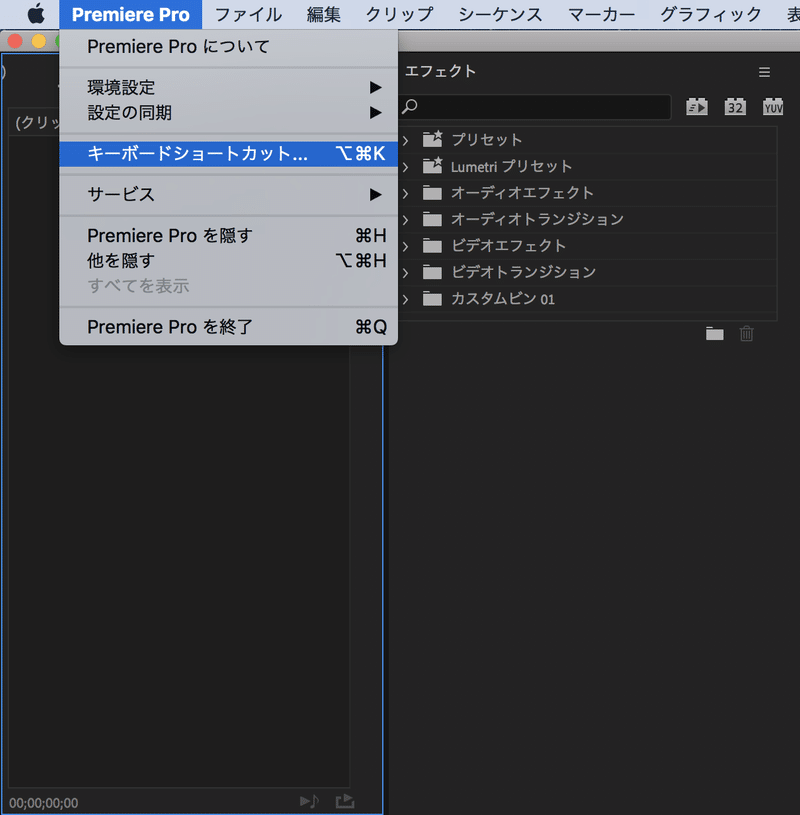The width and height of the screenshot is (800, 815).
Task: Open the Apple menu
Action: coord(36,14)
